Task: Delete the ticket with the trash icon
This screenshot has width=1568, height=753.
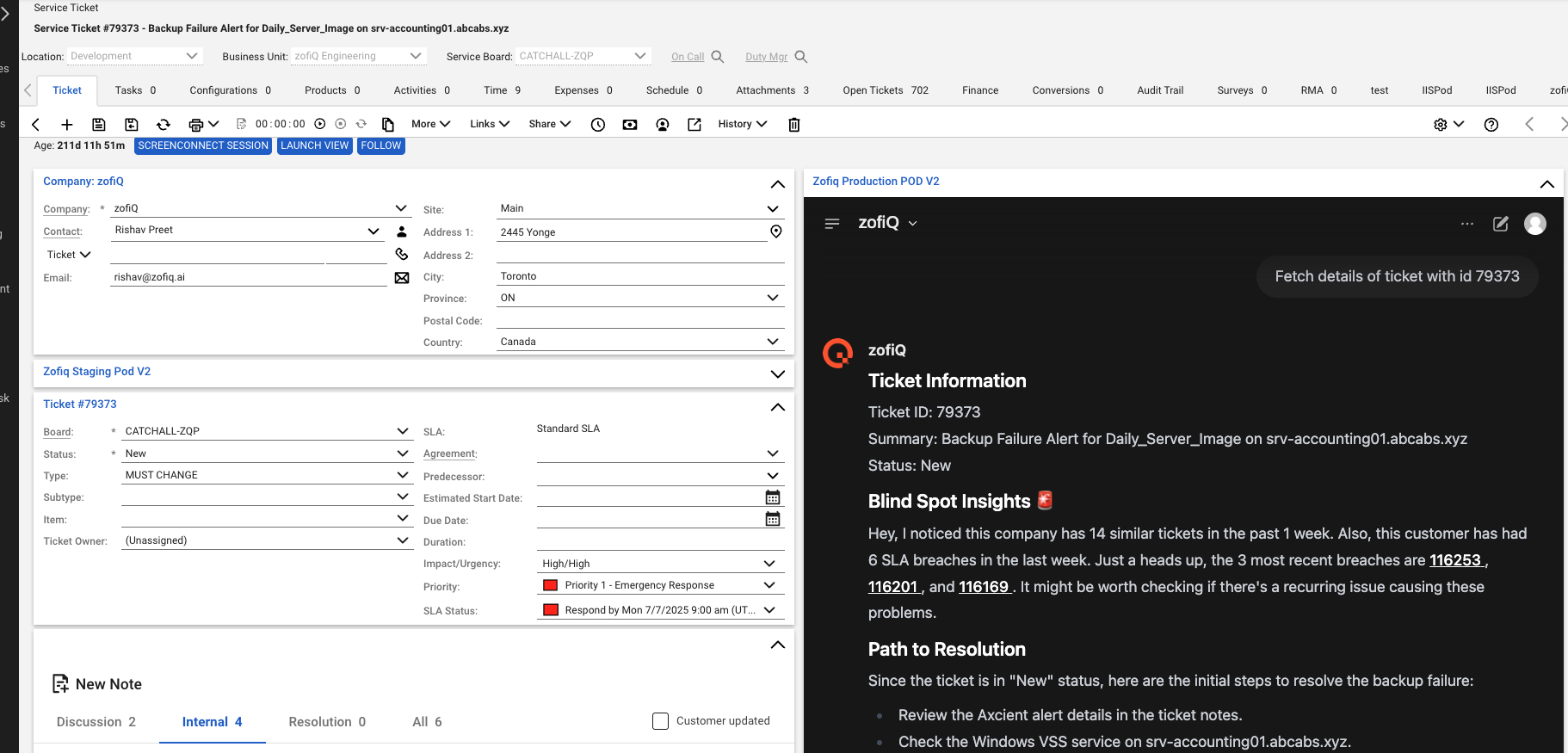Action: click(x=794, y=125)
